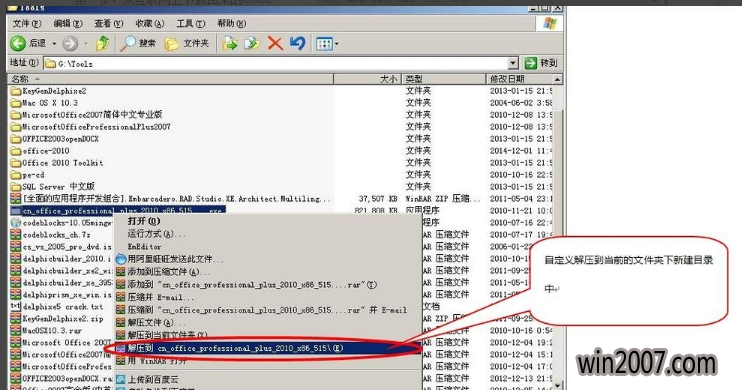Click the red Delete X icon
The height and width of the screenshot is (390, 742).
tap(275, 44)
